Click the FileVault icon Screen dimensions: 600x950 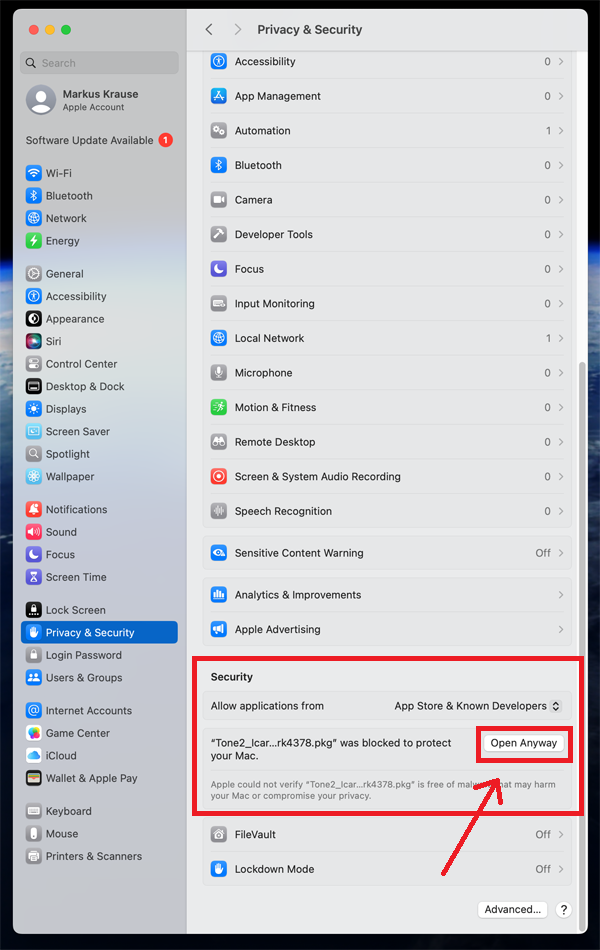[x=219, y=834]
